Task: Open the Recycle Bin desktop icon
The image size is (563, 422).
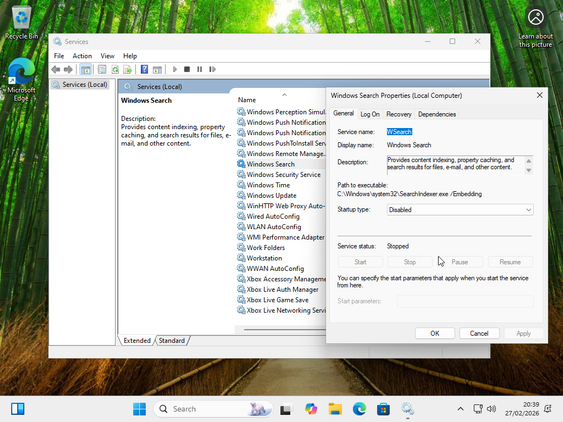Action: [x=22, y=23]
